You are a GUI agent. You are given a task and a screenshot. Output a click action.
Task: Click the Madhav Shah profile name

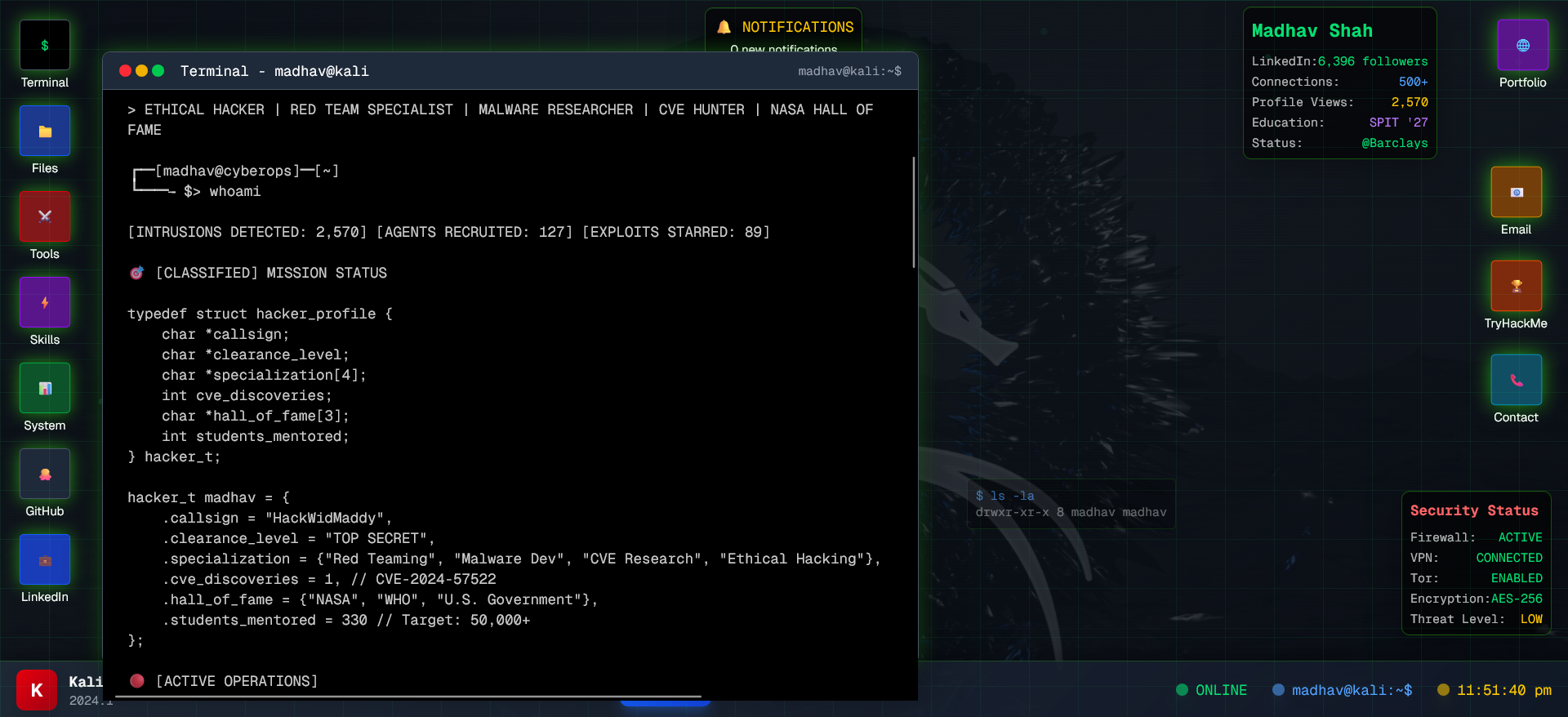[x=1312, y=31]
